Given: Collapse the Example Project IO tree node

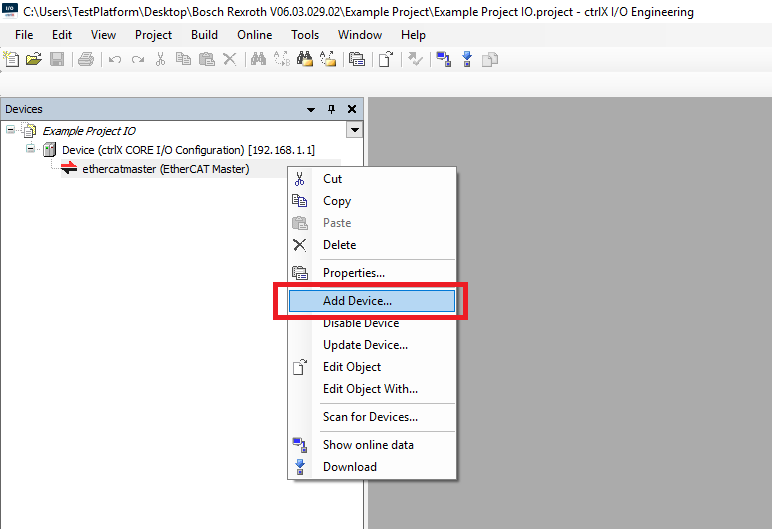Looking at the screenshot, I should (x=10, y=130).
